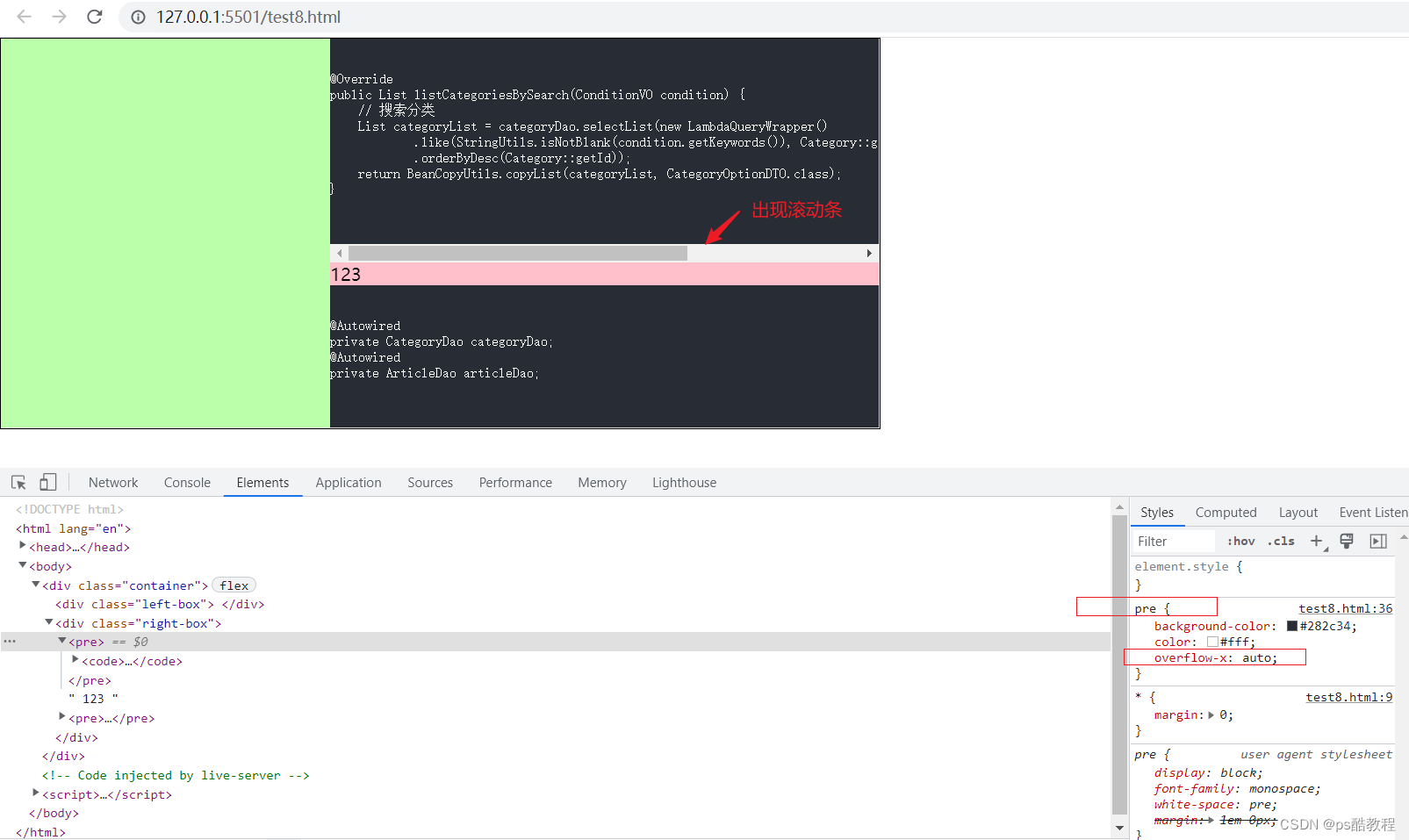Viewport: 1409px width, 840px height.
Task: Open the Performance panel tab
Action: [515, 483]
